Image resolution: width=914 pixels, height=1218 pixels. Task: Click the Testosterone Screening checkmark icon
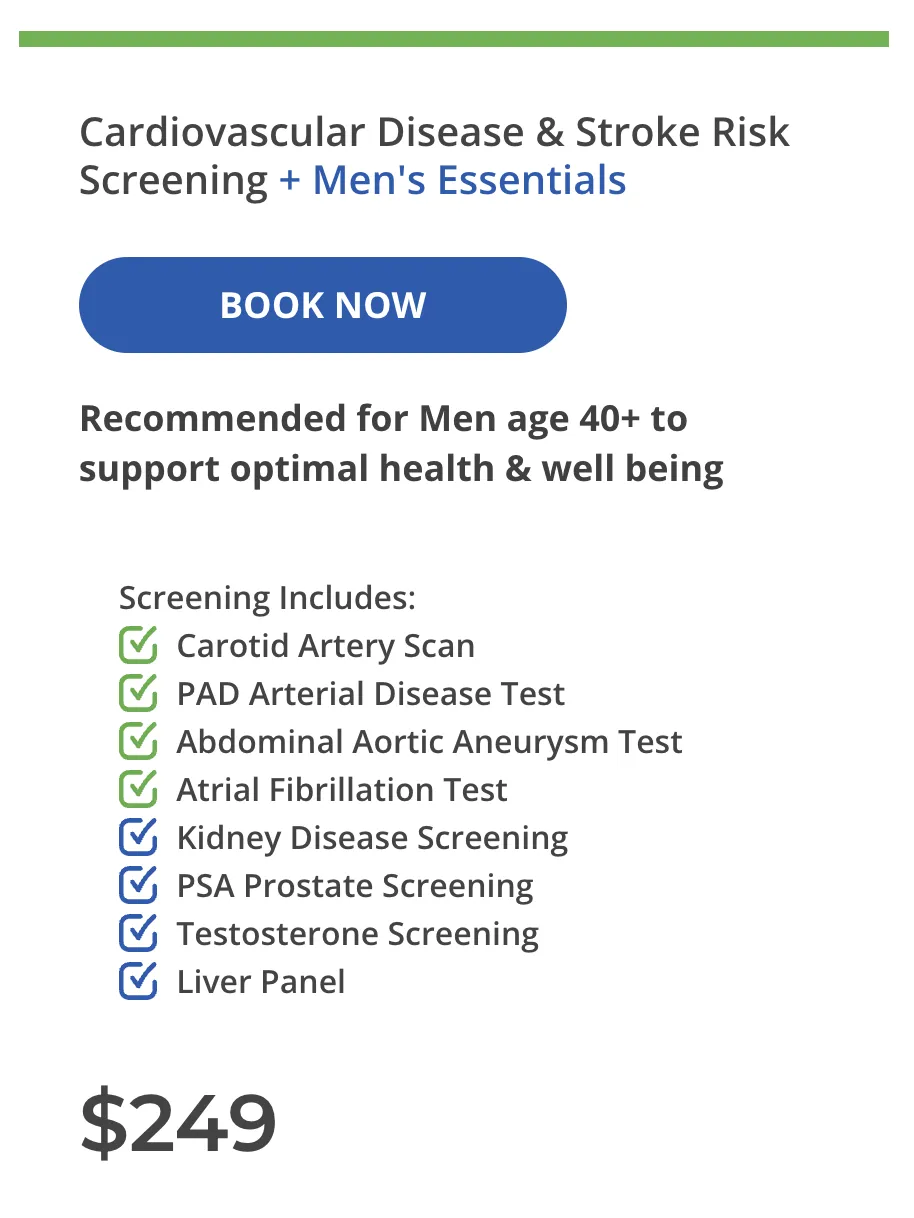(138, 933)
